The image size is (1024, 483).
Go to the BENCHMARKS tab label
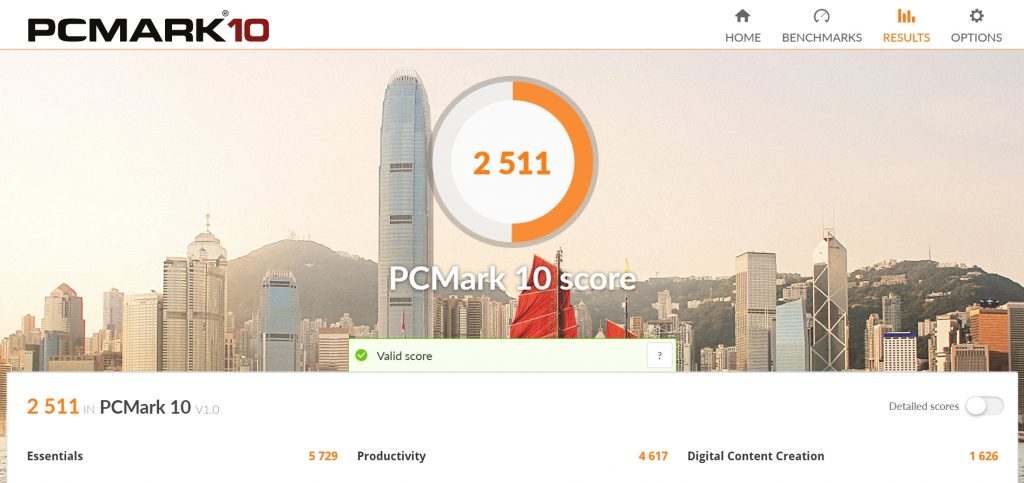[x=822, y=38]
